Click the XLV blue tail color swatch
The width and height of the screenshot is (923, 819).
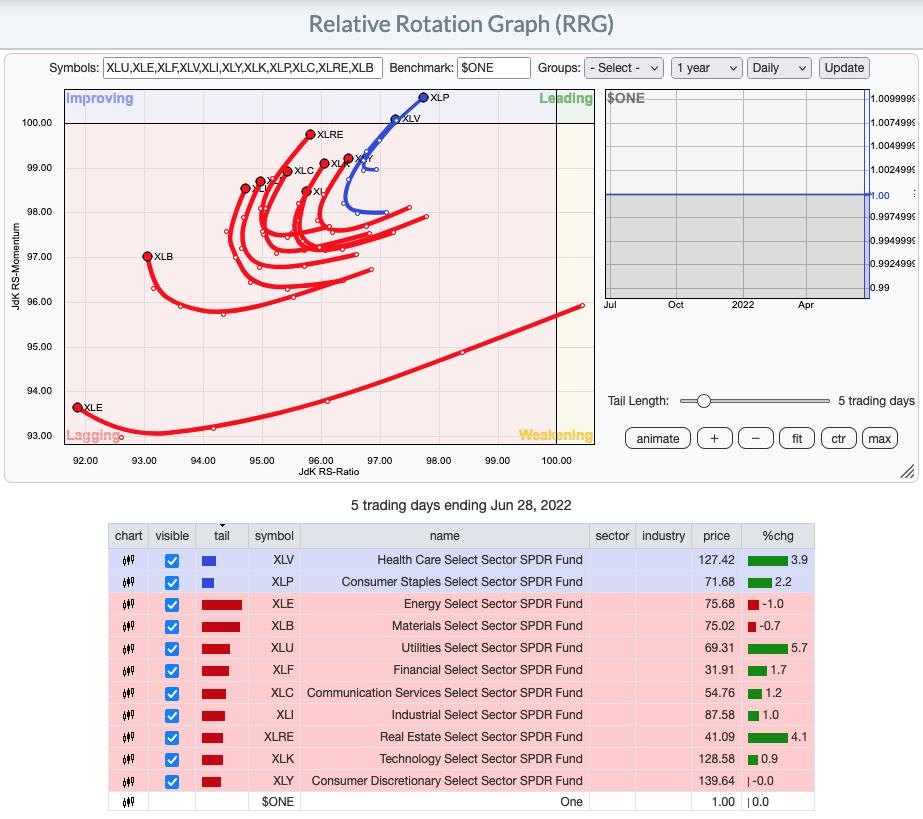click(x=209, y=561)
